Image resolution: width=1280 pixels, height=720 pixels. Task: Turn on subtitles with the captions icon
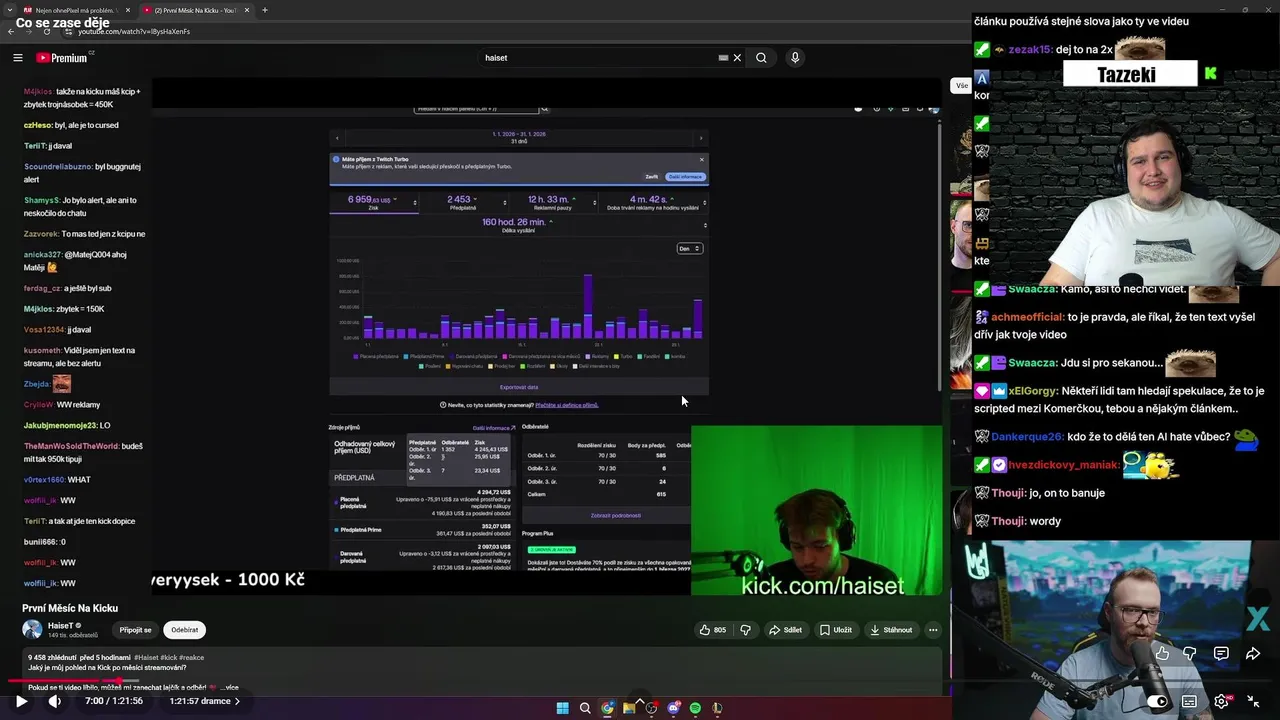1189,702
